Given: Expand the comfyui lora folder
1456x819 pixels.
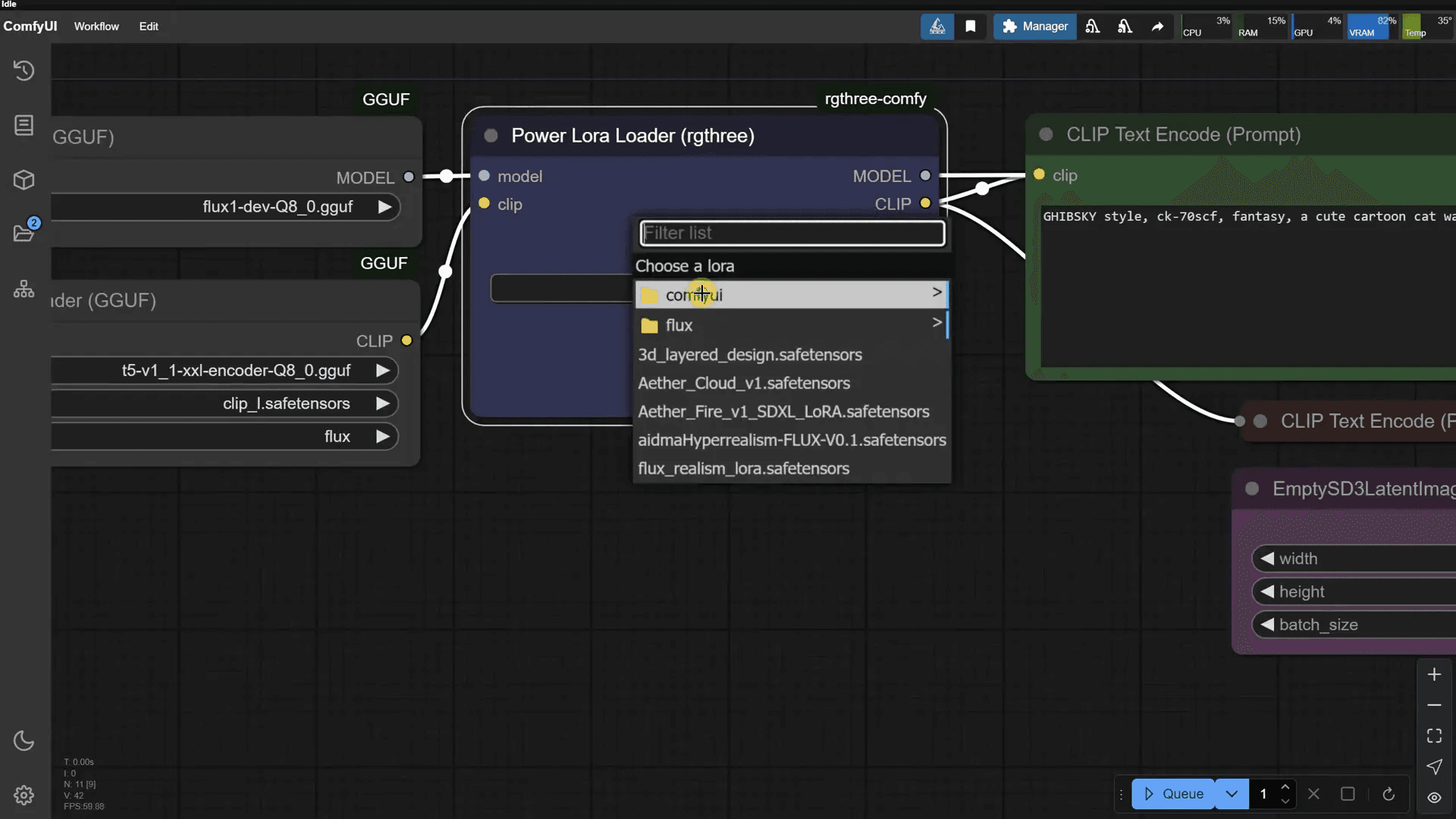Looking at the screenshot, I should (x=792, y=294).
